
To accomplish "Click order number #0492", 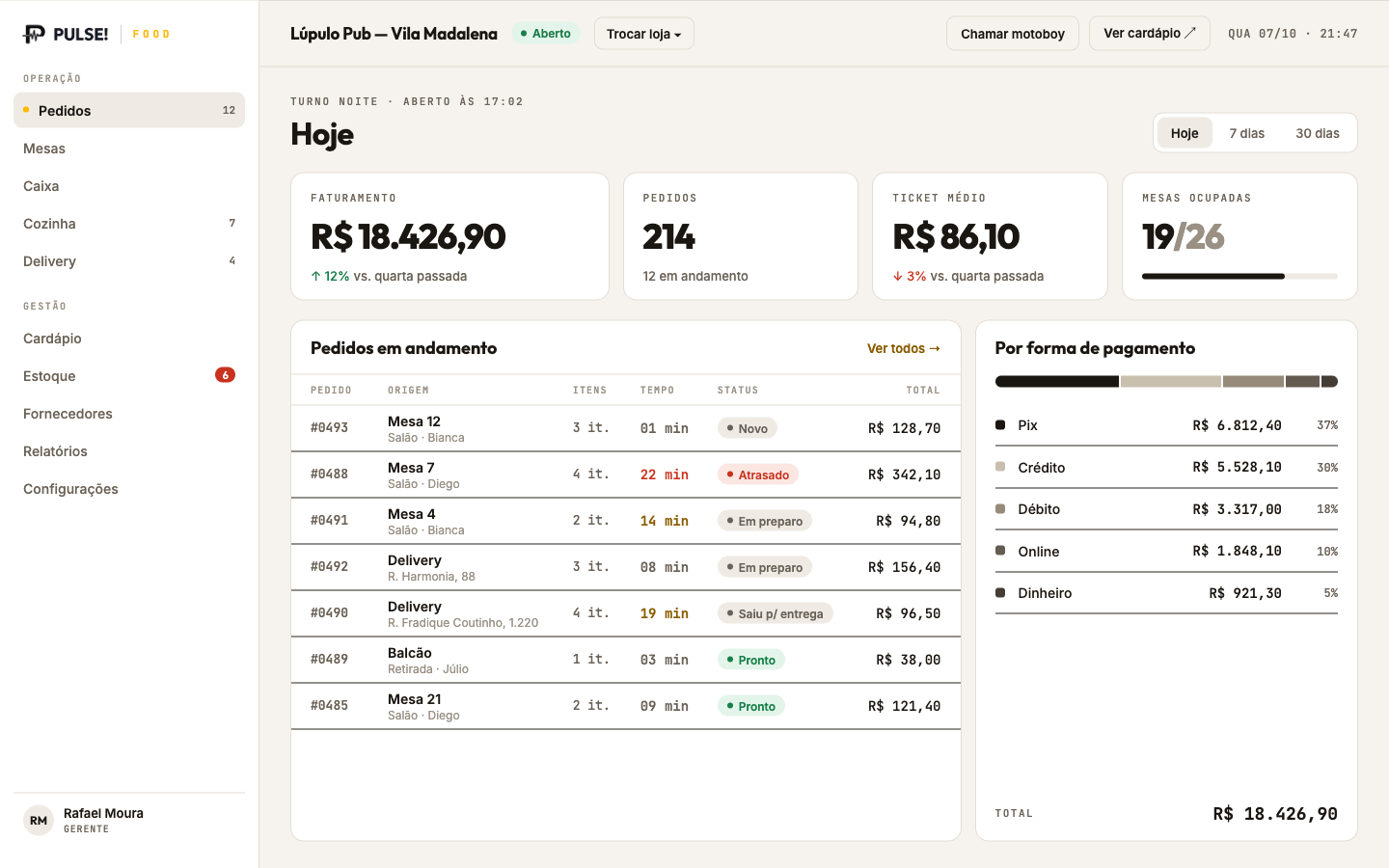I will pyautogui.click(x=329, y=566).
